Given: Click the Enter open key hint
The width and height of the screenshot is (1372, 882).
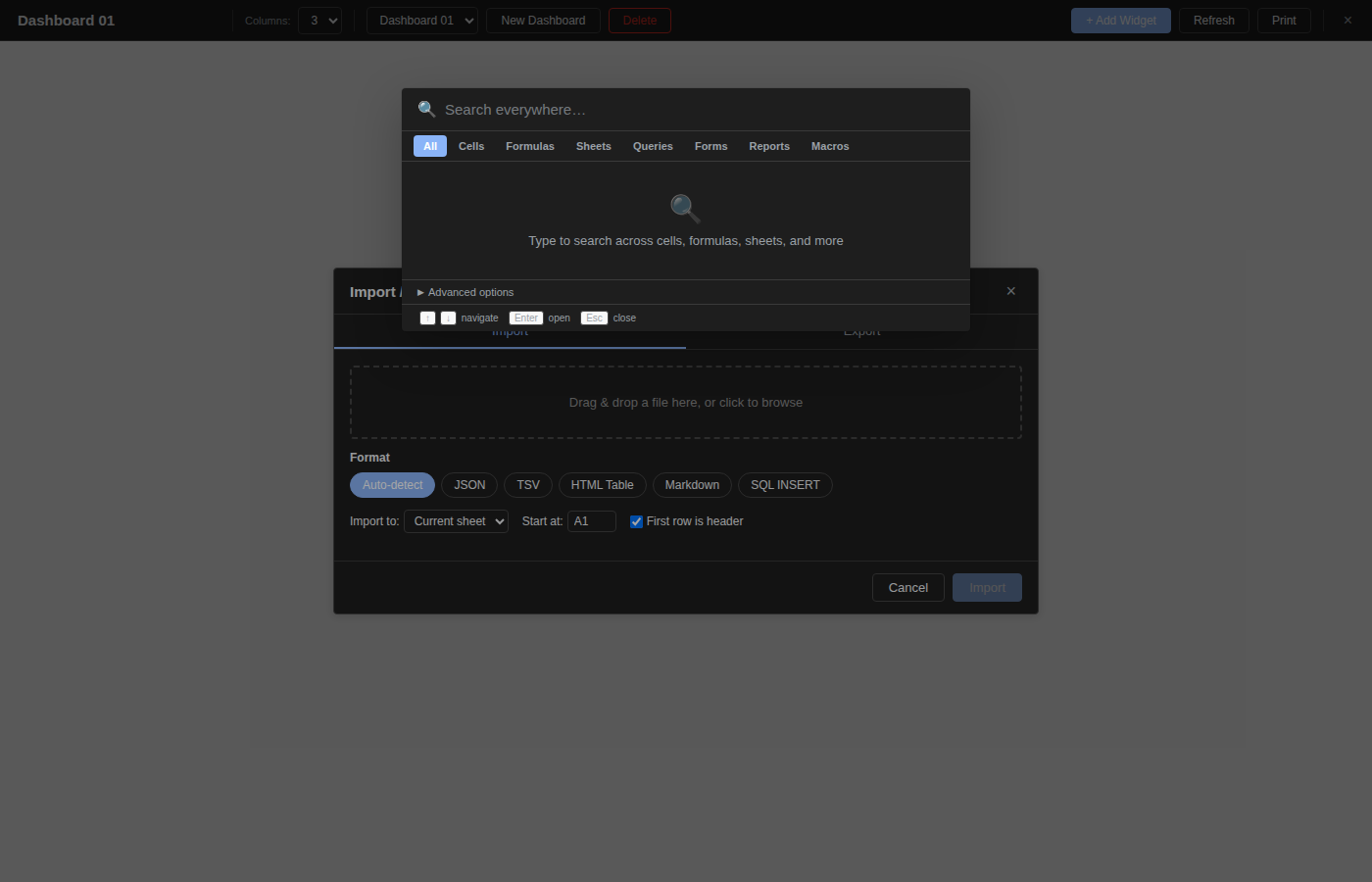Looking at the screenshot, I should point(526,318).
